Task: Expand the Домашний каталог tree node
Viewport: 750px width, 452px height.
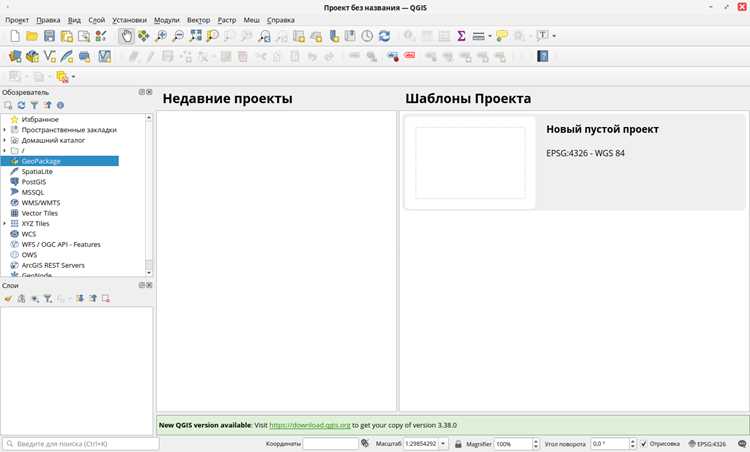Action: [4, 140]
